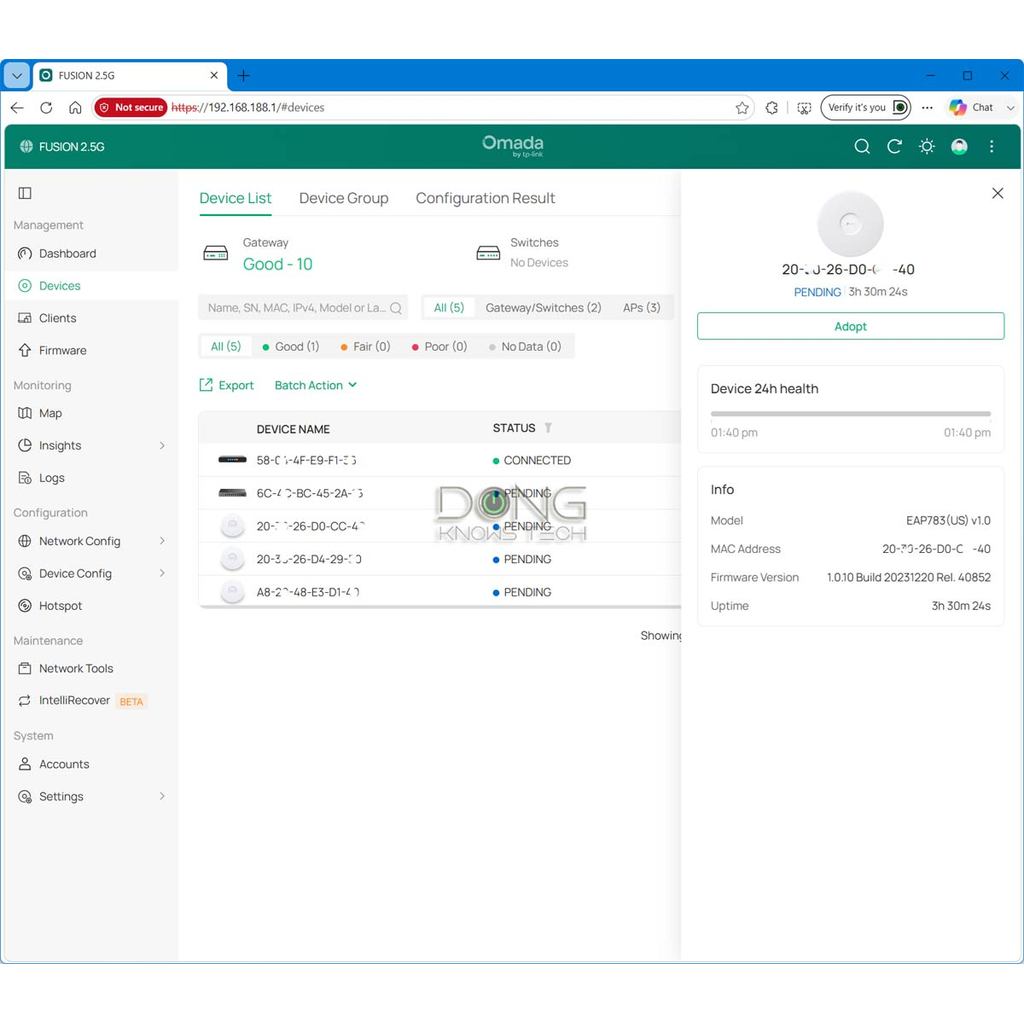Select the All (5) health filter
1024x1024 pixels.
[x=226, y=346]
